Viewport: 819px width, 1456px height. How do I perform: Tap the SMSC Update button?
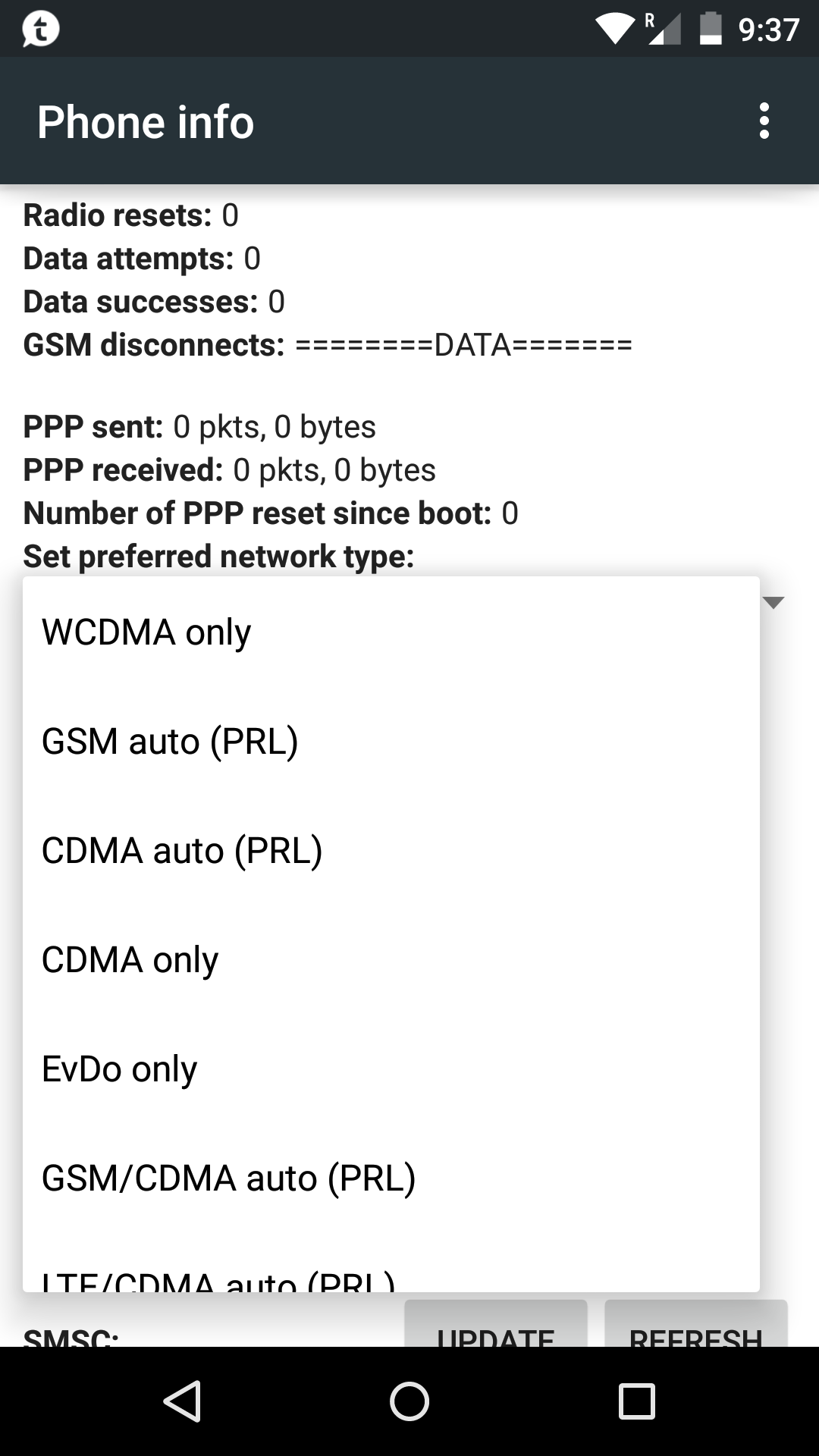point(496,1327)
